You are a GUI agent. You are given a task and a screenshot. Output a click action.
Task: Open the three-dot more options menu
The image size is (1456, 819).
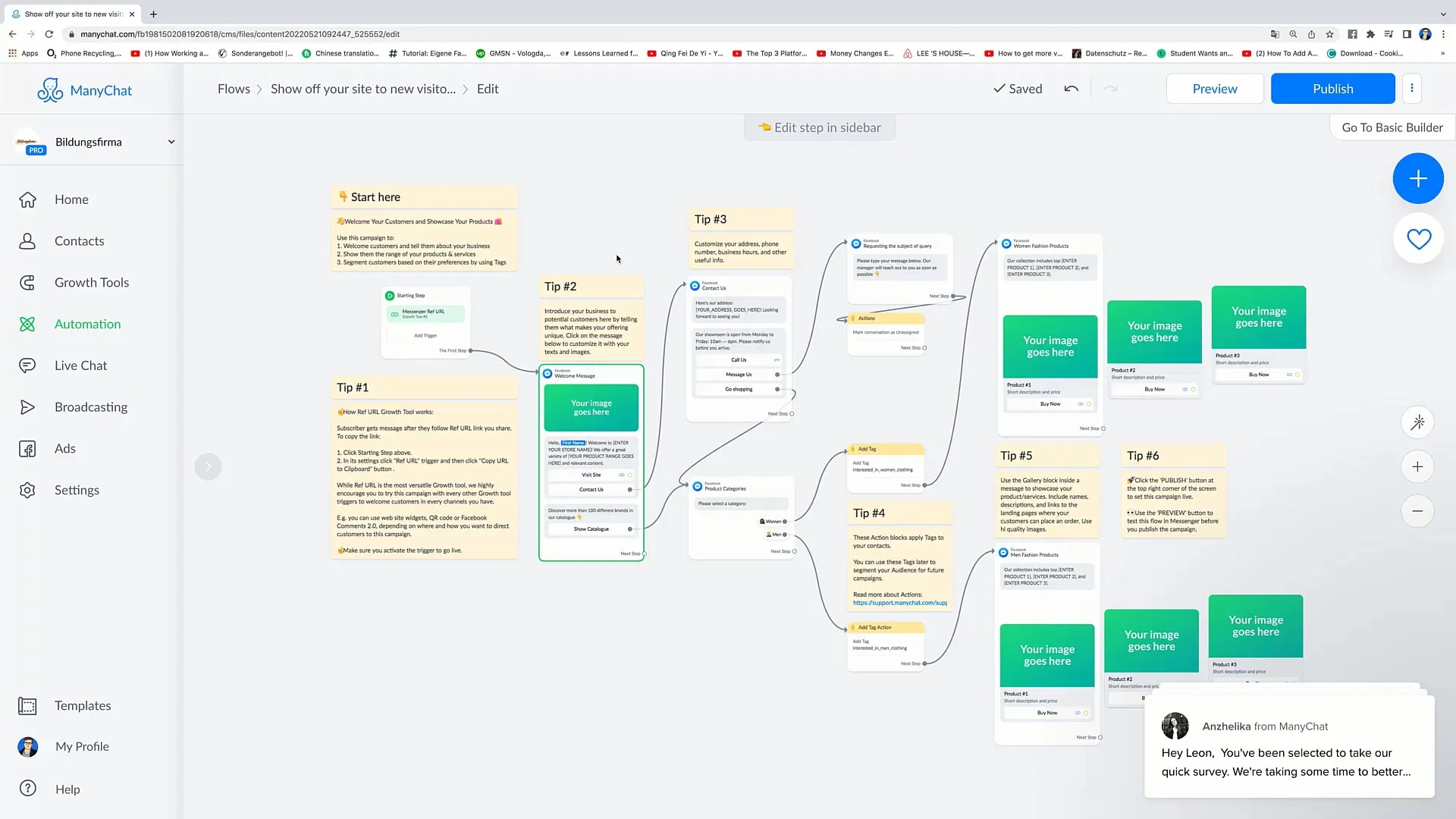[1412, 89]
